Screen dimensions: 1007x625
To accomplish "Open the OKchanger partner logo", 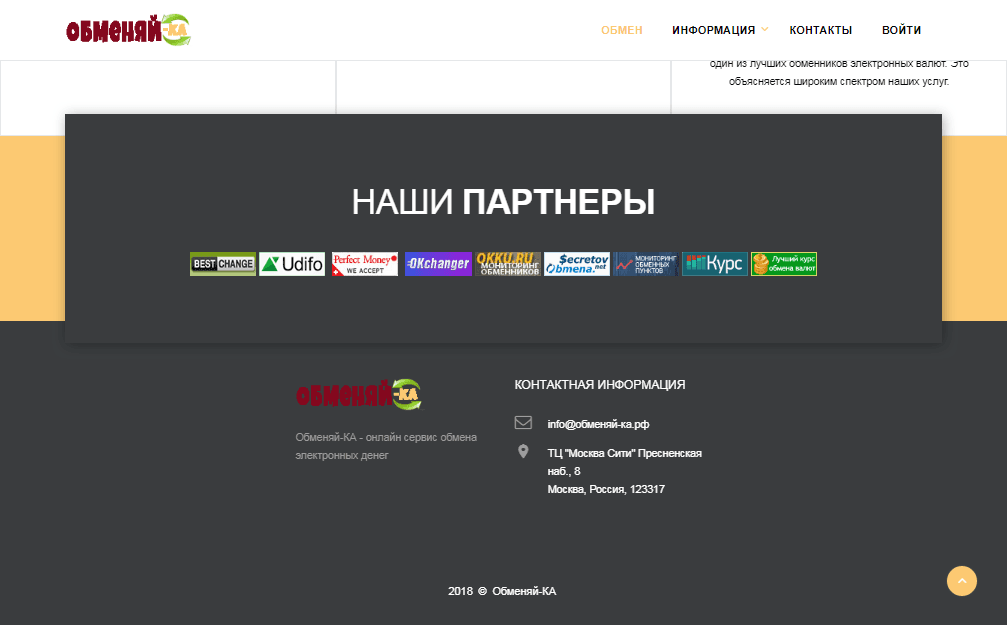I will [437, 263].
